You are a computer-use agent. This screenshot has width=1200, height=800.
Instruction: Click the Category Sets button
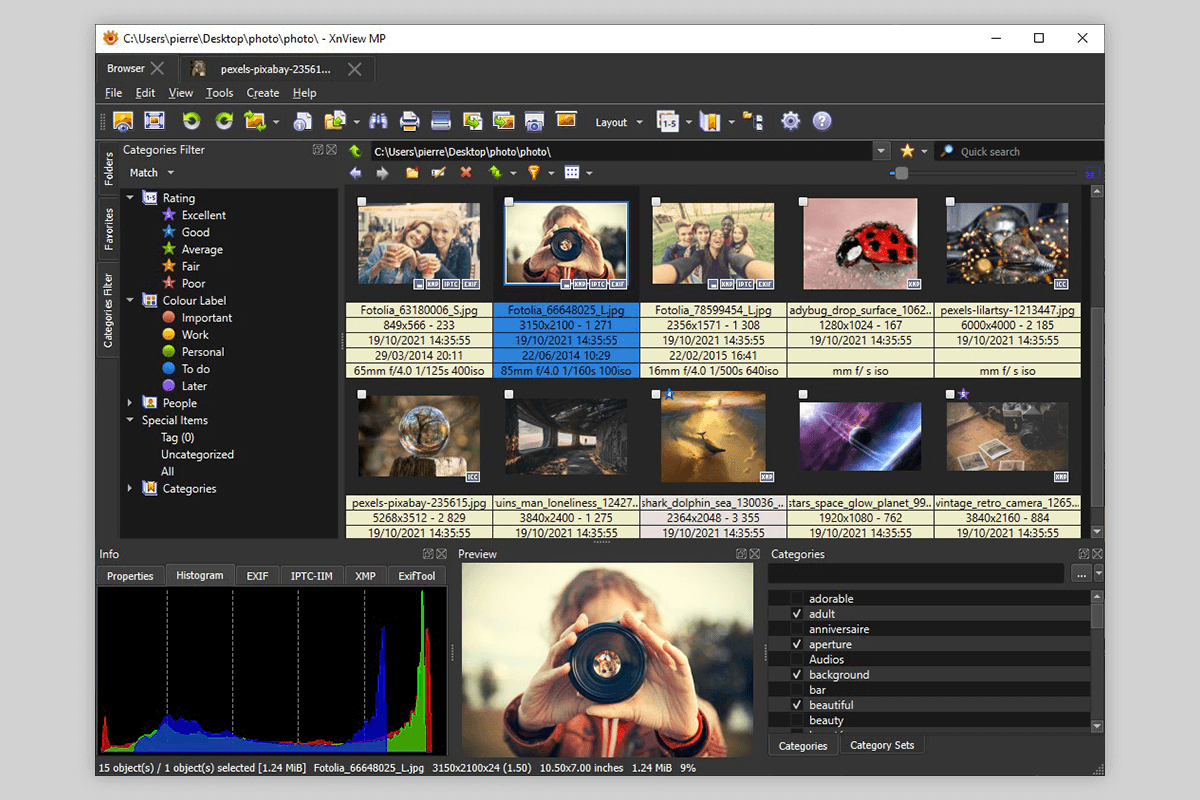882,745
